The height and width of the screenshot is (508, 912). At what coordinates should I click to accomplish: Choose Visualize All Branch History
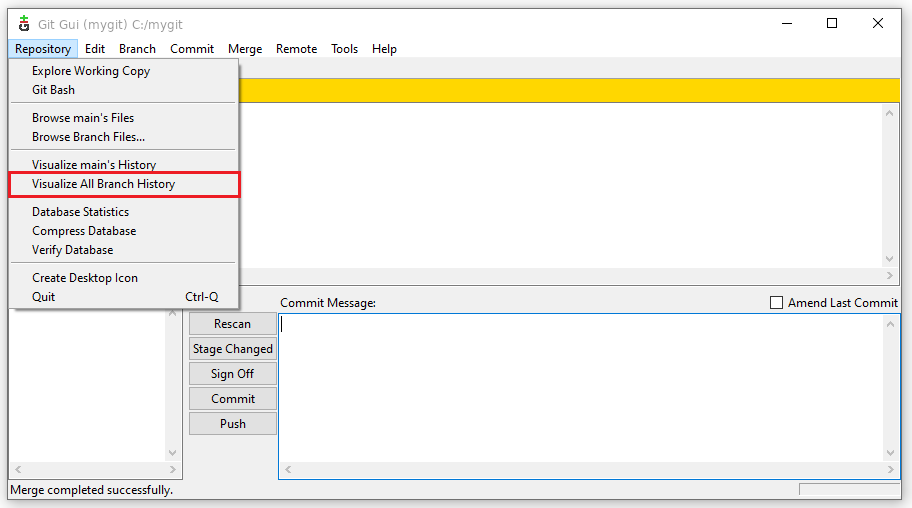(124, 184)
